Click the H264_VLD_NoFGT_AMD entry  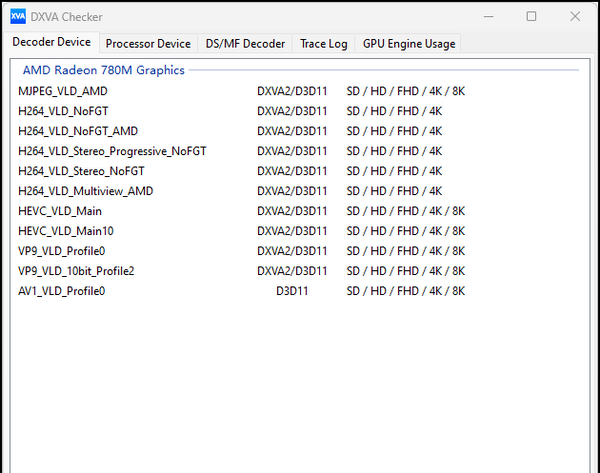point(78,131)
